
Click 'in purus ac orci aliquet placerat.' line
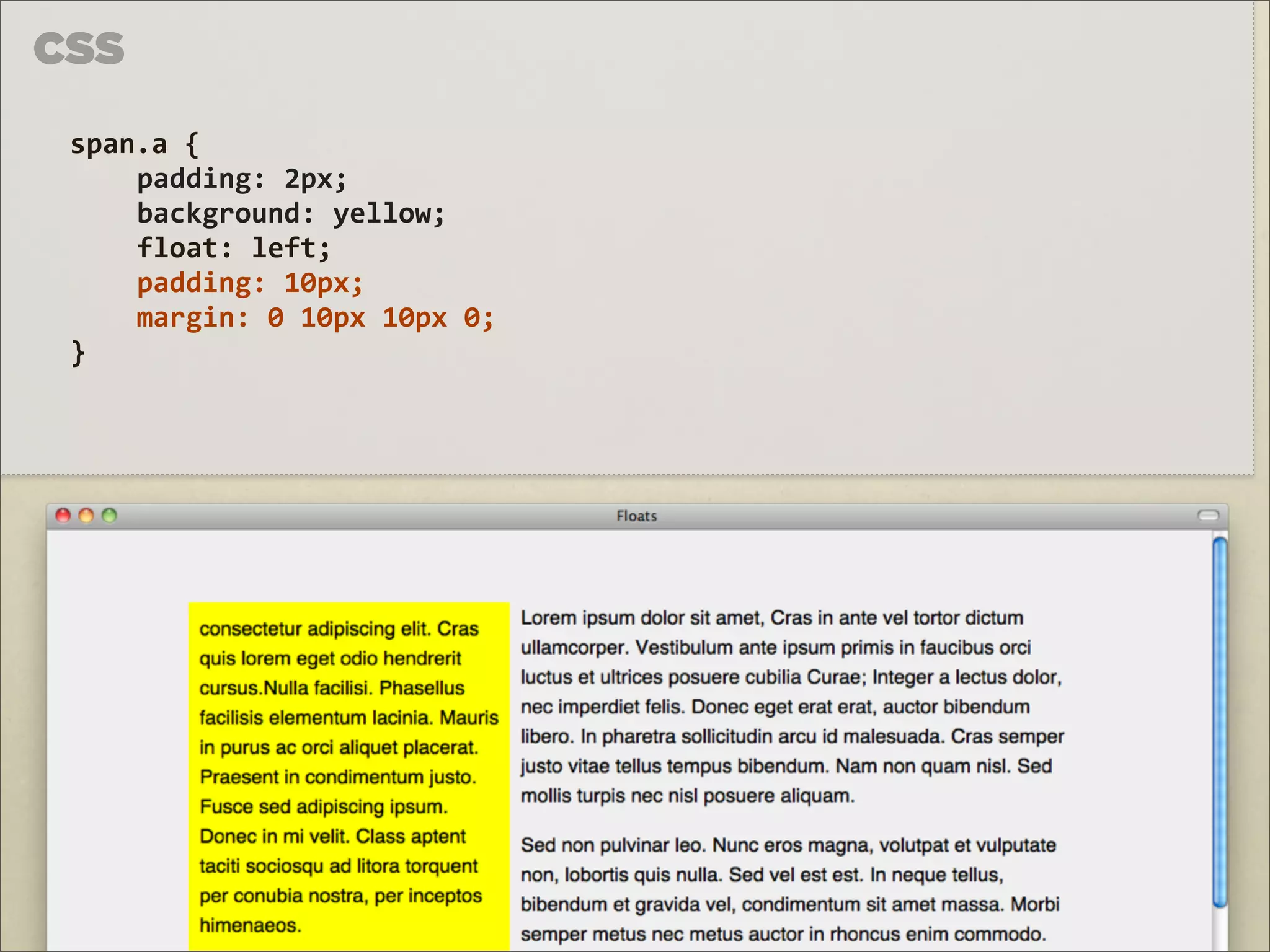click(339, 747)
